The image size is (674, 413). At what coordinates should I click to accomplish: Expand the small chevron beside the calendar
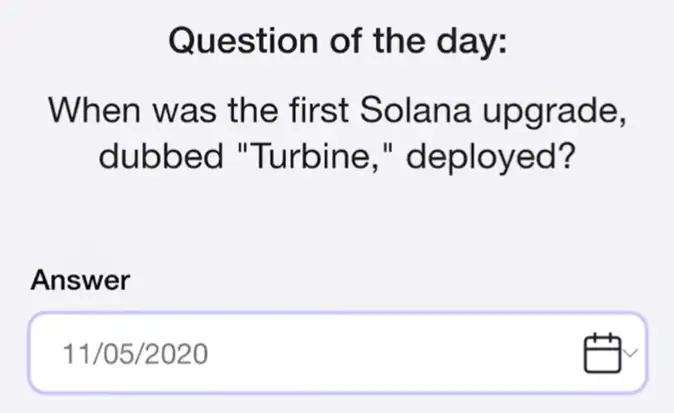coord(630,352)
